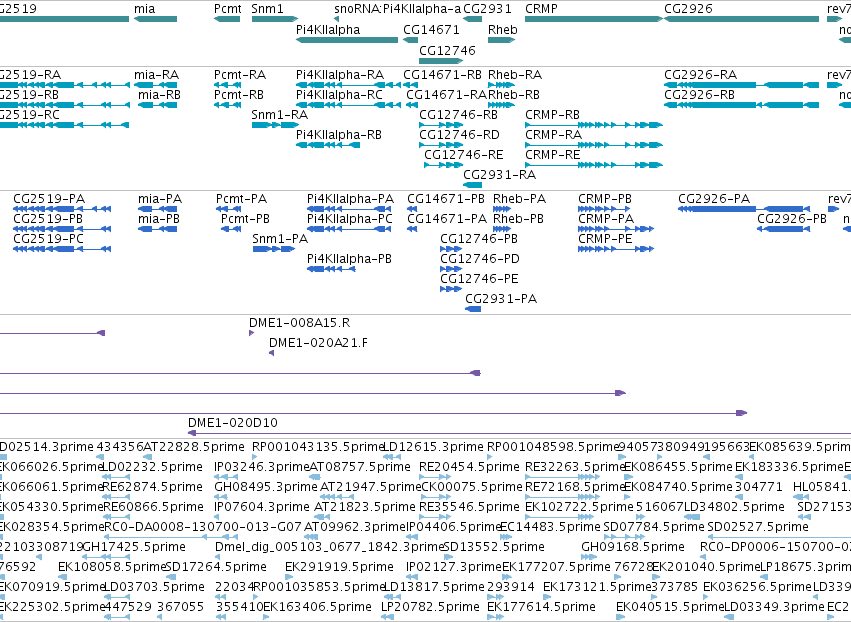Select the mia-PA protein

[x=157, y=209]
